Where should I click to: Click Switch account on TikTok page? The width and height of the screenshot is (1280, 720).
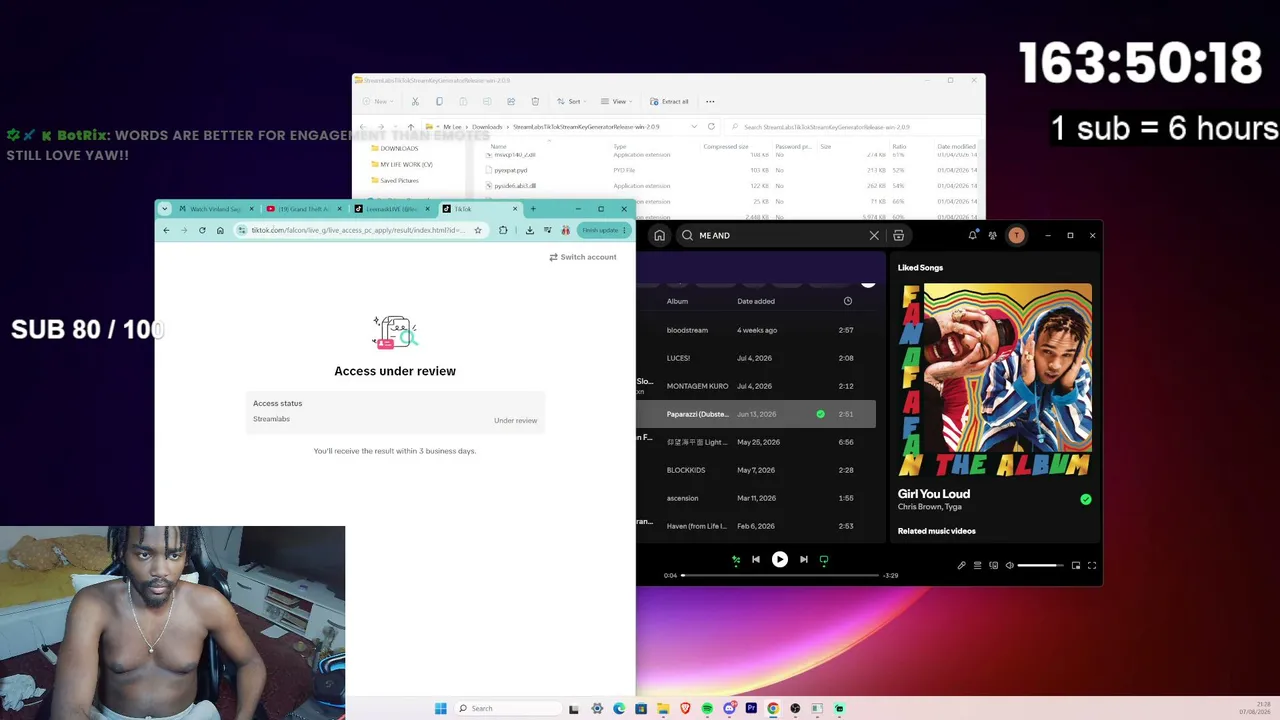click(583, 257)
